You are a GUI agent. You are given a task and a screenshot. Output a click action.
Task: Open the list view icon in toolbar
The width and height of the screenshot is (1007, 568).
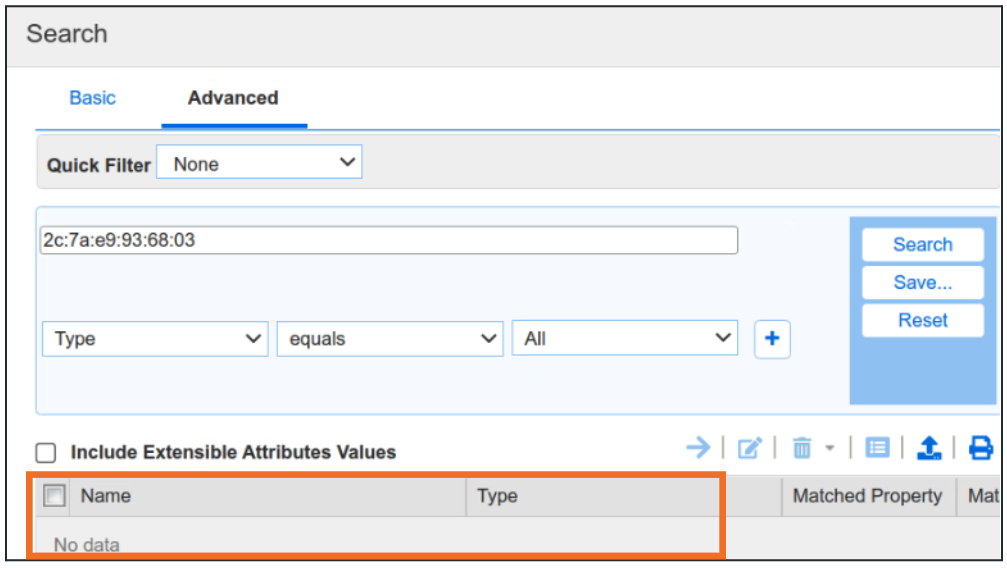877,449
